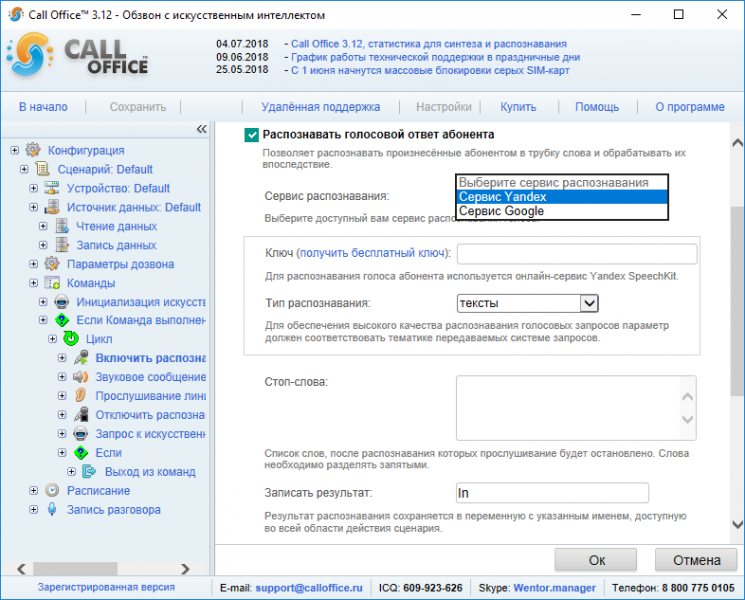Click the green Цикл loop icon

pyautogui.click(x=71, y=339)
